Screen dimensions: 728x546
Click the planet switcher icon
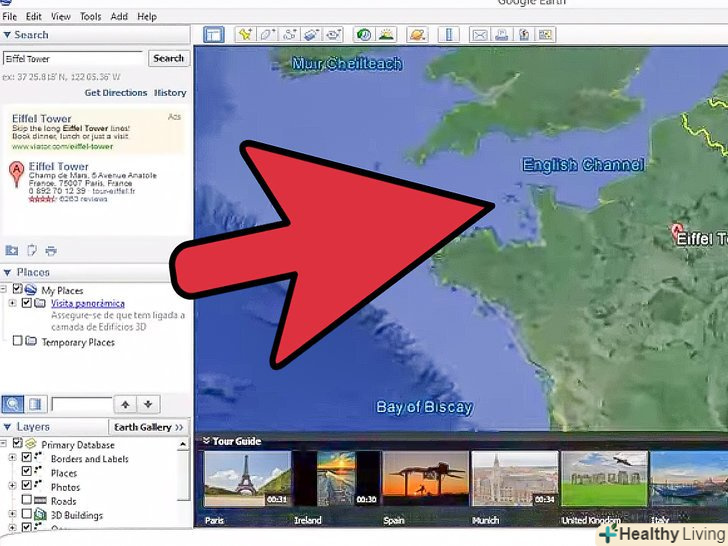tap(417, 35)
